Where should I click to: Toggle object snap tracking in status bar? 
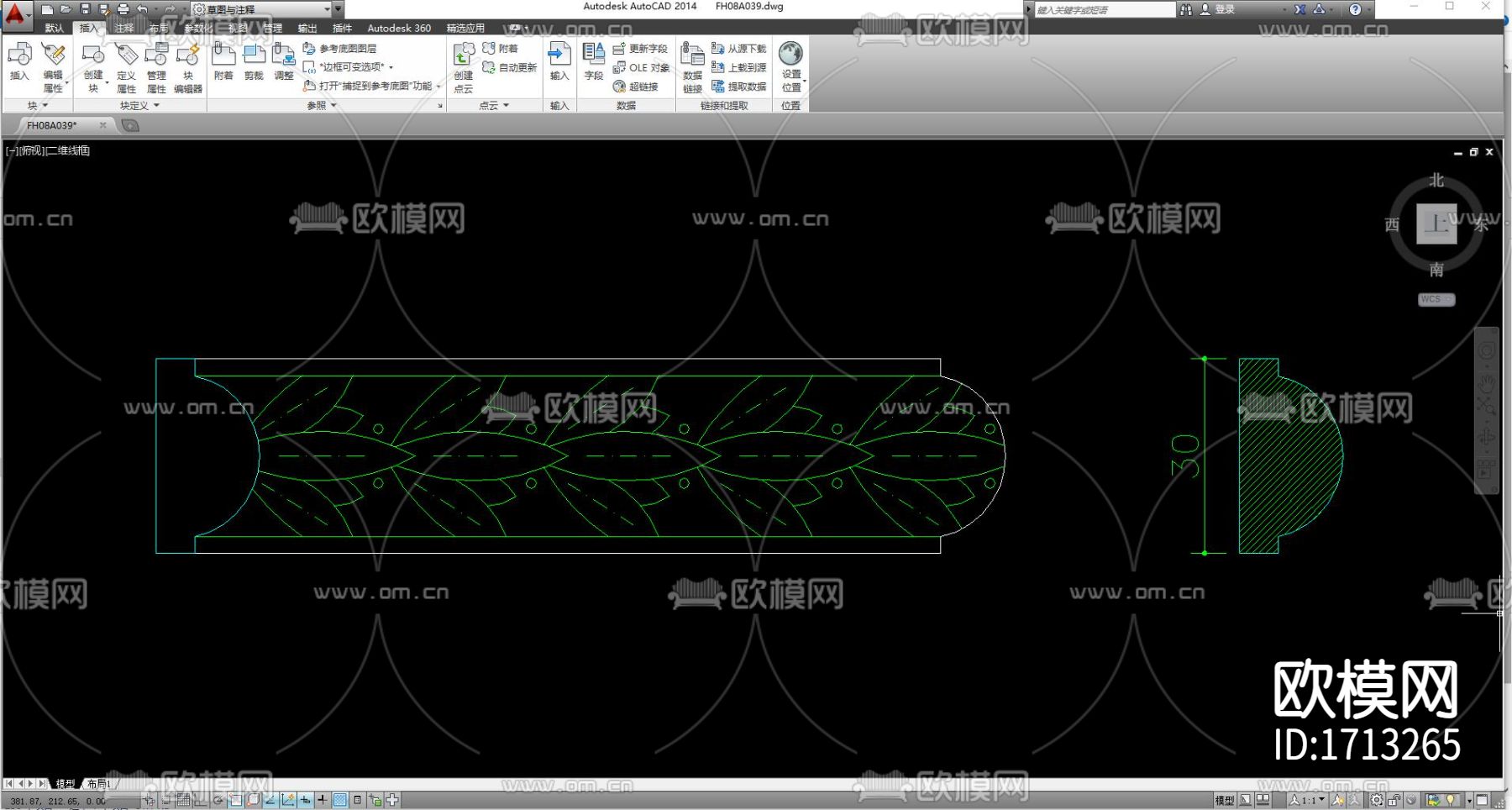tap(271, 800)
